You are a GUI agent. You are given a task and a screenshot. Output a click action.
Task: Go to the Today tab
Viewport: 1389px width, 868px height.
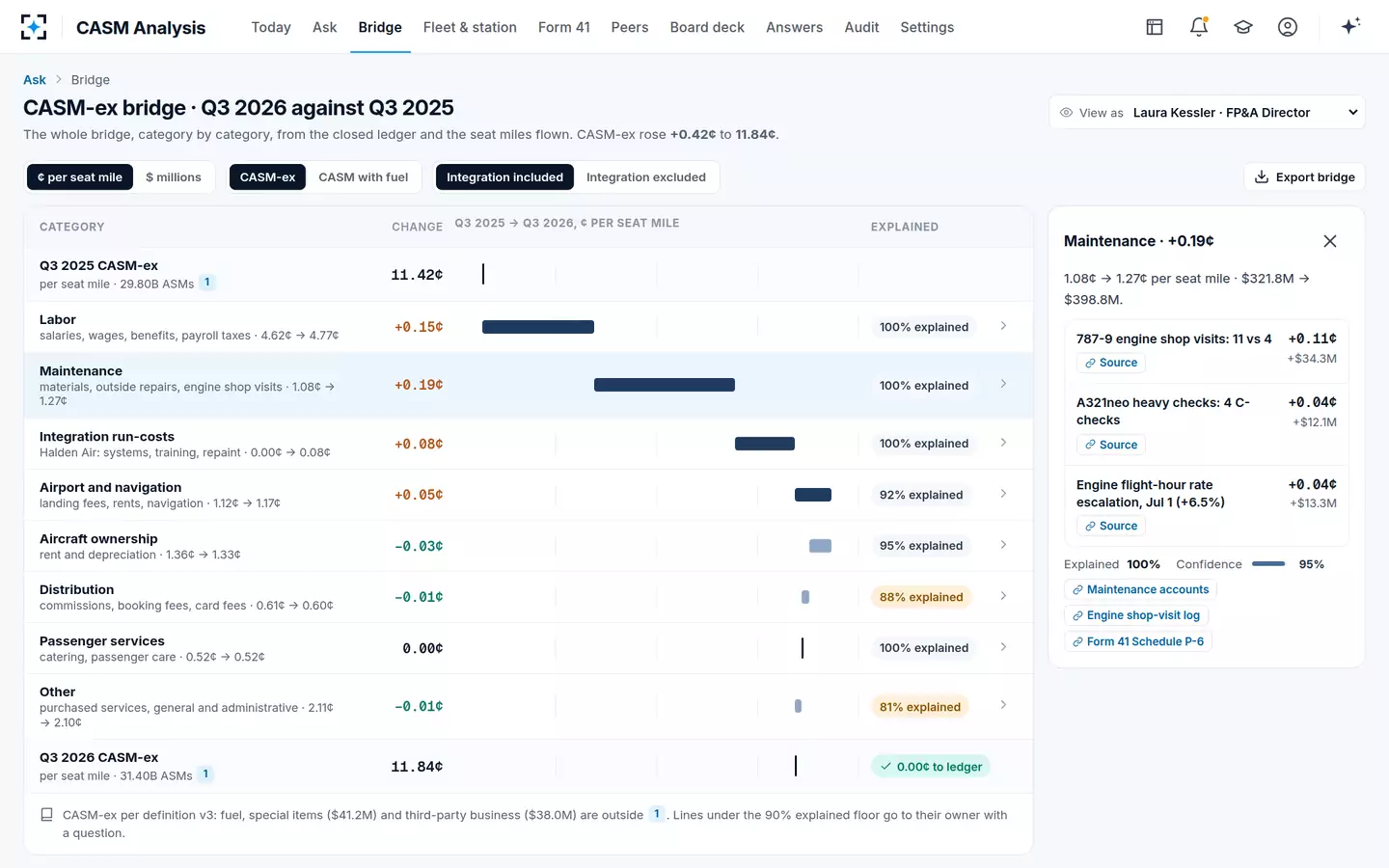[271, 27]
